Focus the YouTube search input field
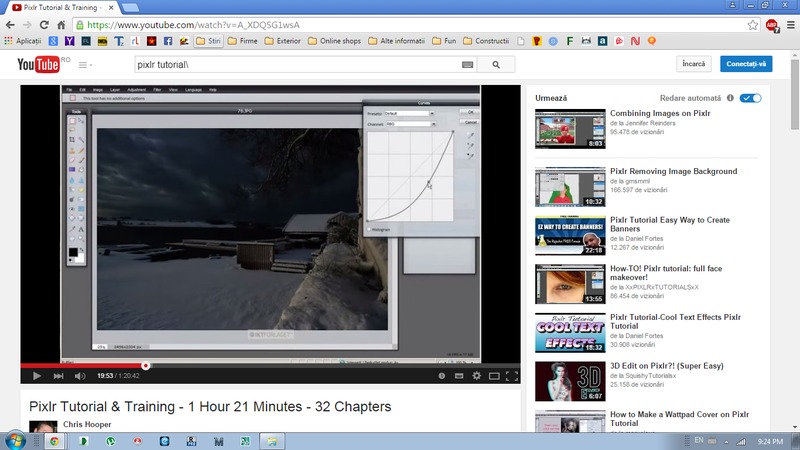 tap(296, 65)
